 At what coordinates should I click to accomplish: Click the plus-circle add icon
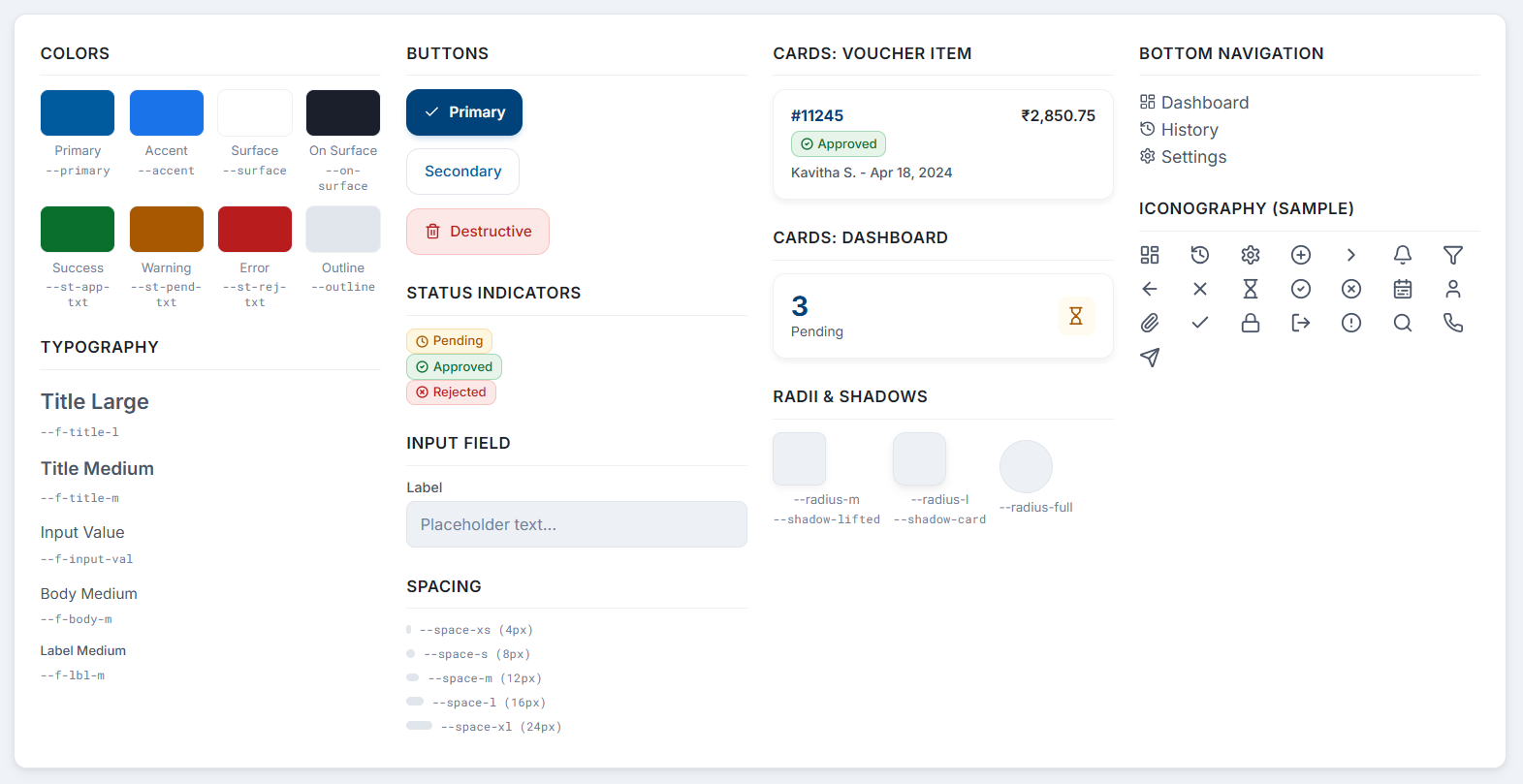click(1301, 255)
